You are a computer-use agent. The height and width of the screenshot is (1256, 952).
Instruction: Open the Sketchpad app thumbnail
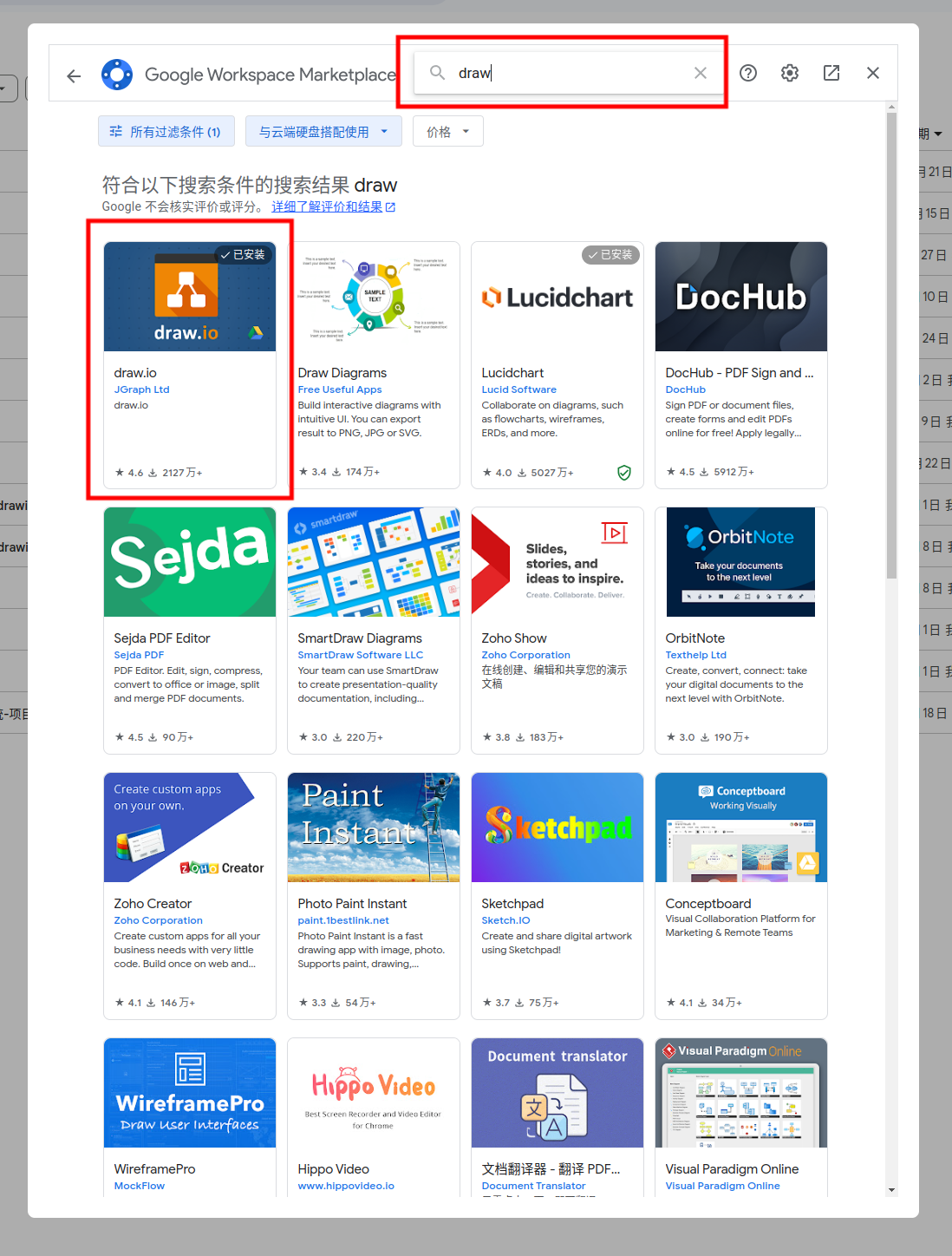pyautogui.click(x=558, y=828)
